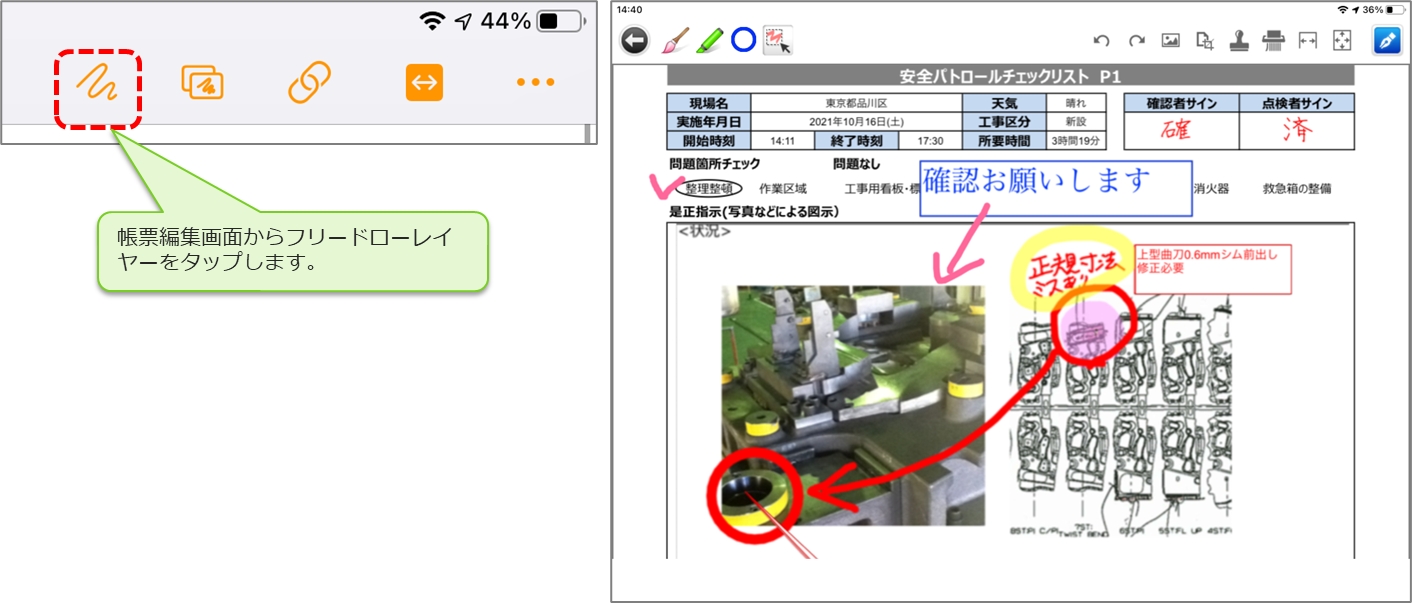Tap the crop-and-copy page icon
Viewport: 1412px width, 603px height.
[1206, 41]
